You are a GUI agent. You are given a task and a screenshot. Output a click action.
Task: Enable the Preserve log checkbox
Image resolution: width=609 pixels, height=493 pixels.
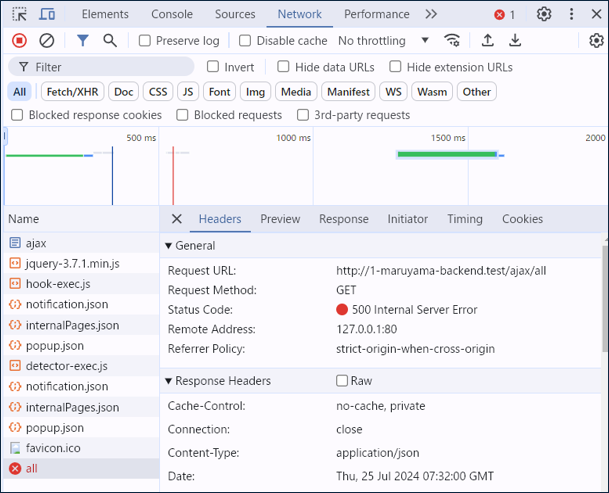click(145, 41)
